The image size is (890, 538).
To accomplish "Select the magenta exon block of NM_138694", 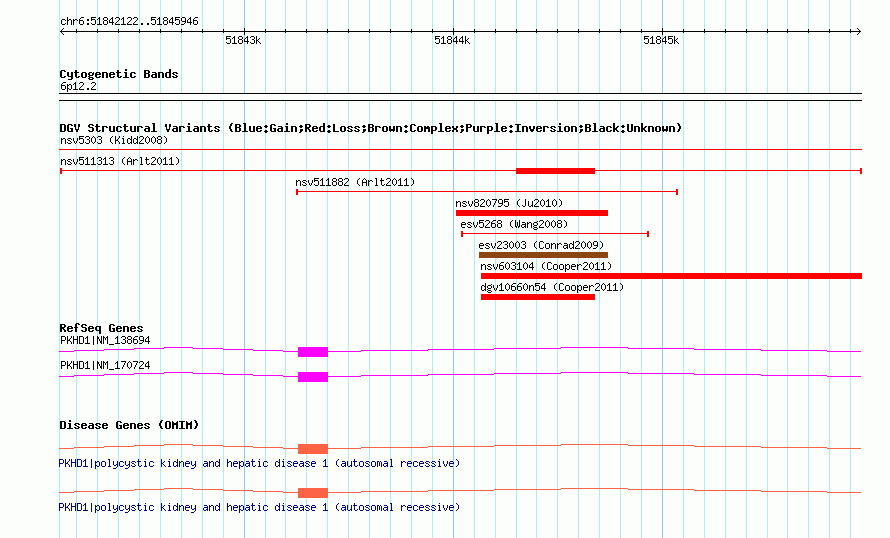I will 313,352.
